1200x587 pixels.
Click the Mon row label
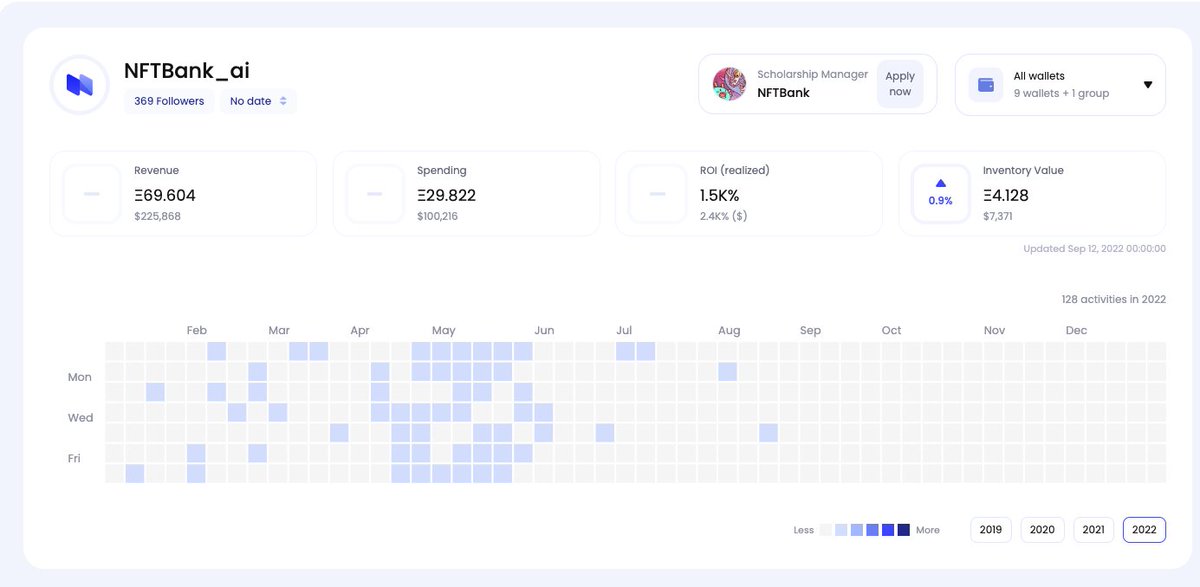[x=80, y=377]
